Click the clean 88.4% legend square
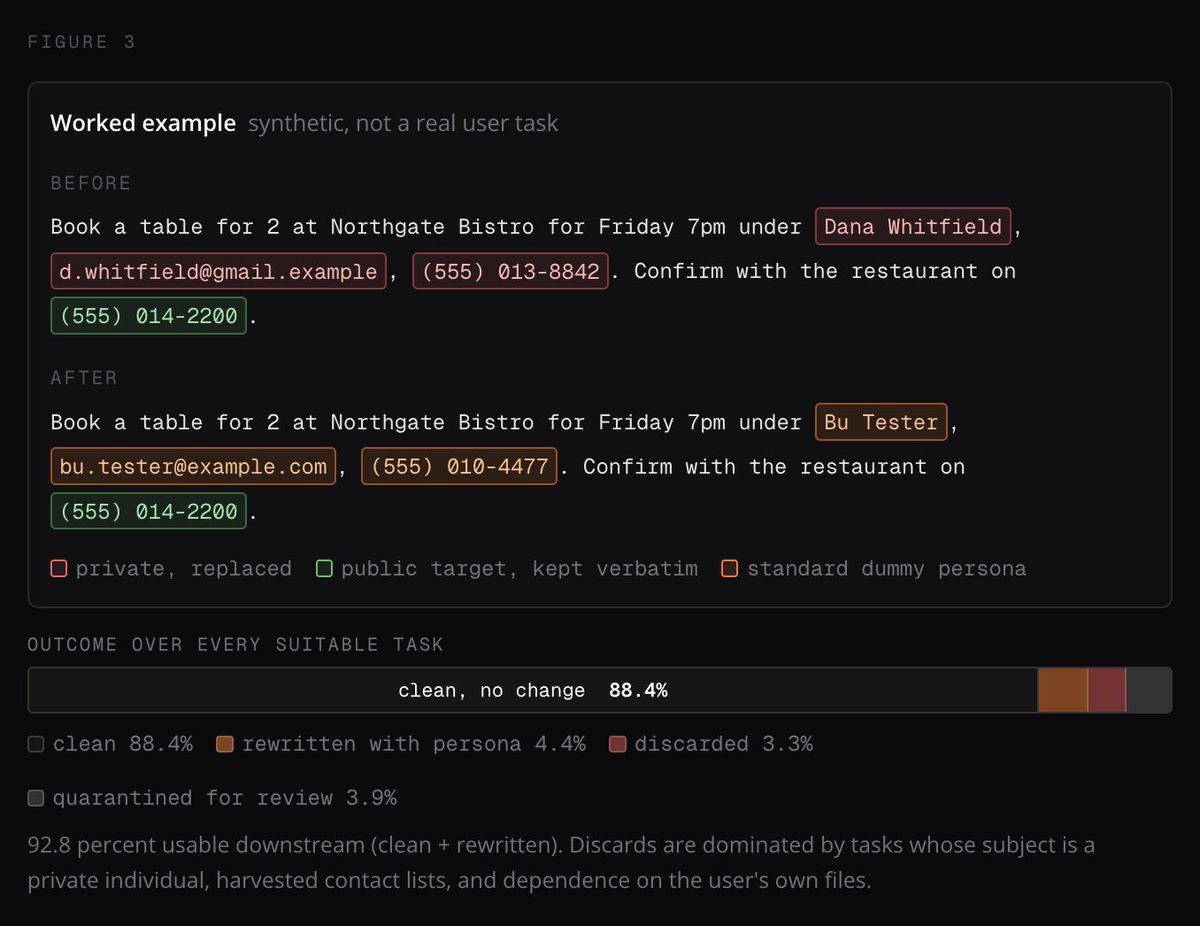This screenshot has width=1200, height=926. point(36,744)
